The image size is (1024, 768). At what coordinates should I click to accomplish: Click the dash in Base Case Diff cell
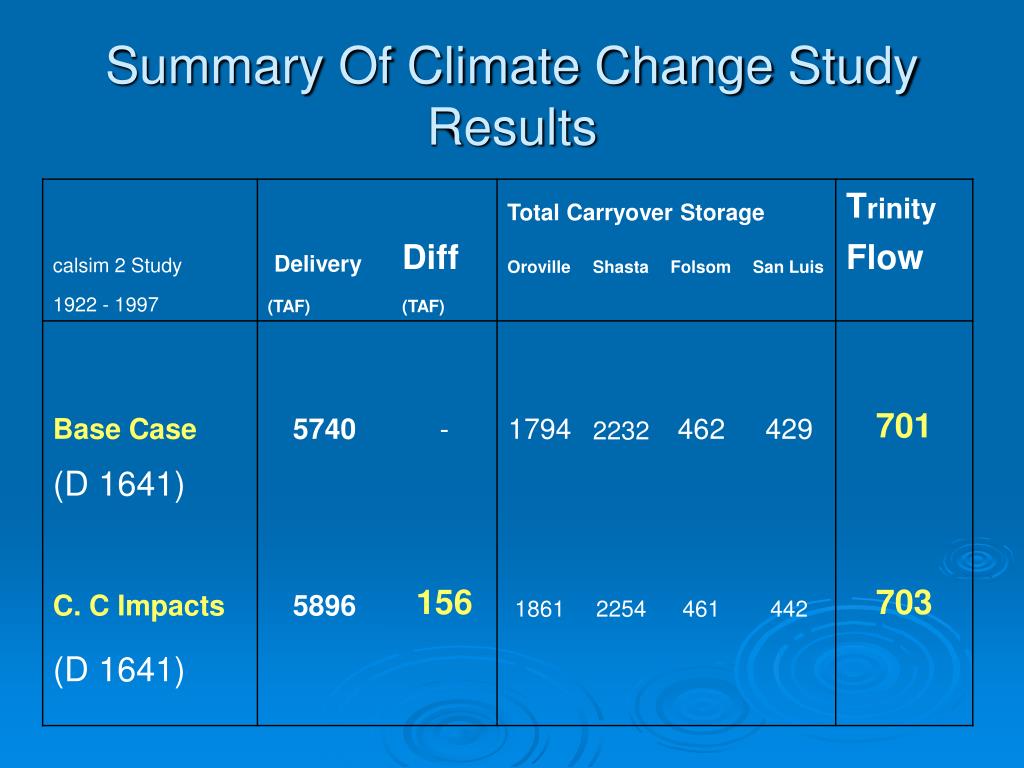(444, 430)
